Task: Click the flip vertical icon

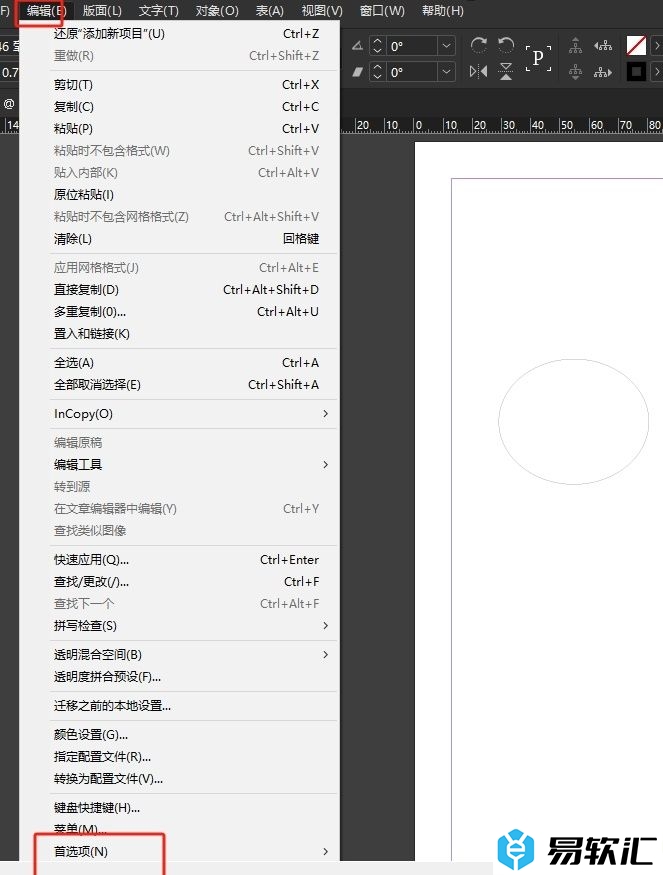Action: coord(506,71)
